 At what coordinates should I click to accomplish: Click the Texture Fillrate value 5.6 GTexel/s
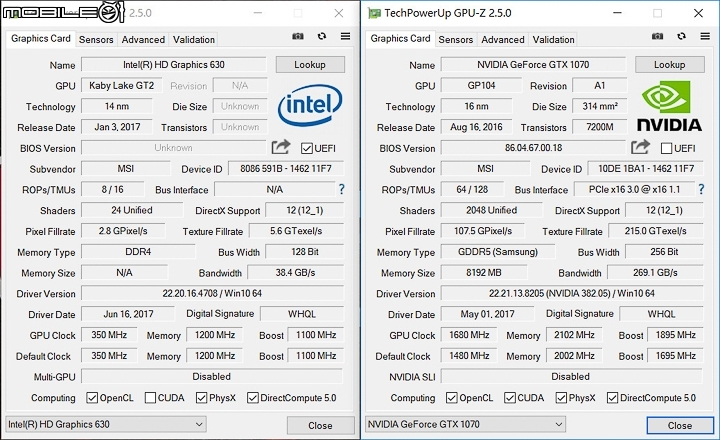click(x=296, y=231)
